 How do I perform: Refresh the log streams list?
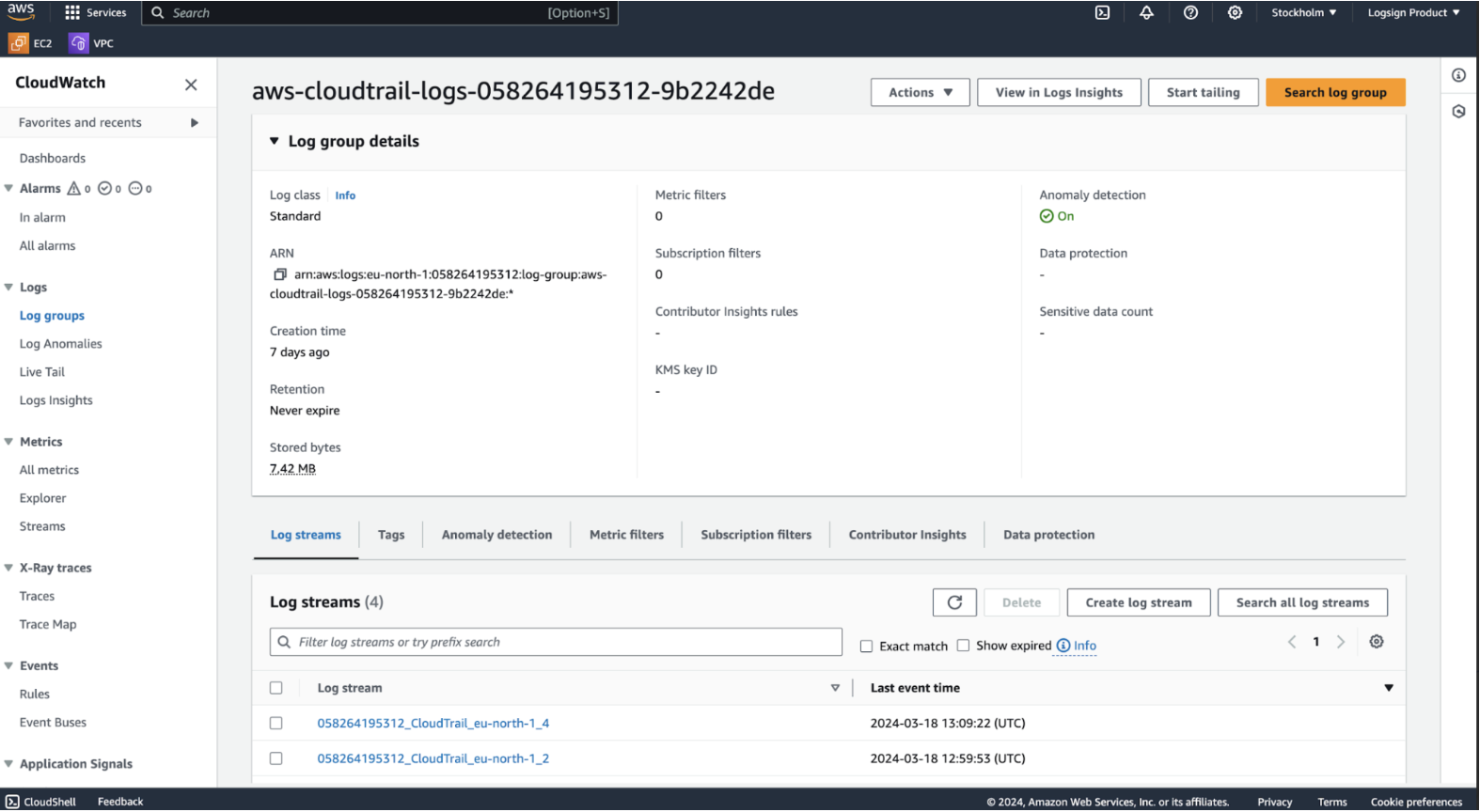coord(954,602)
